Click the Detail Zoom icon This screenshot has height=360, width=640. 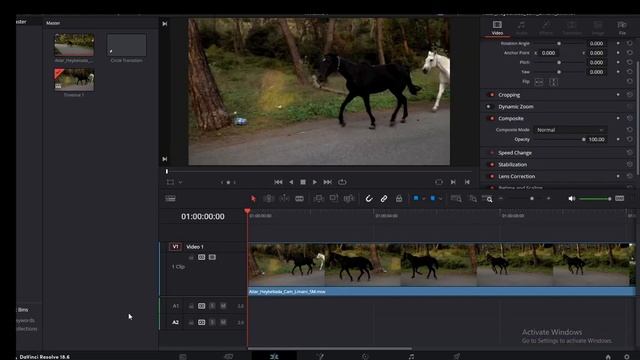pyautogui.click(x=473, y=198)
